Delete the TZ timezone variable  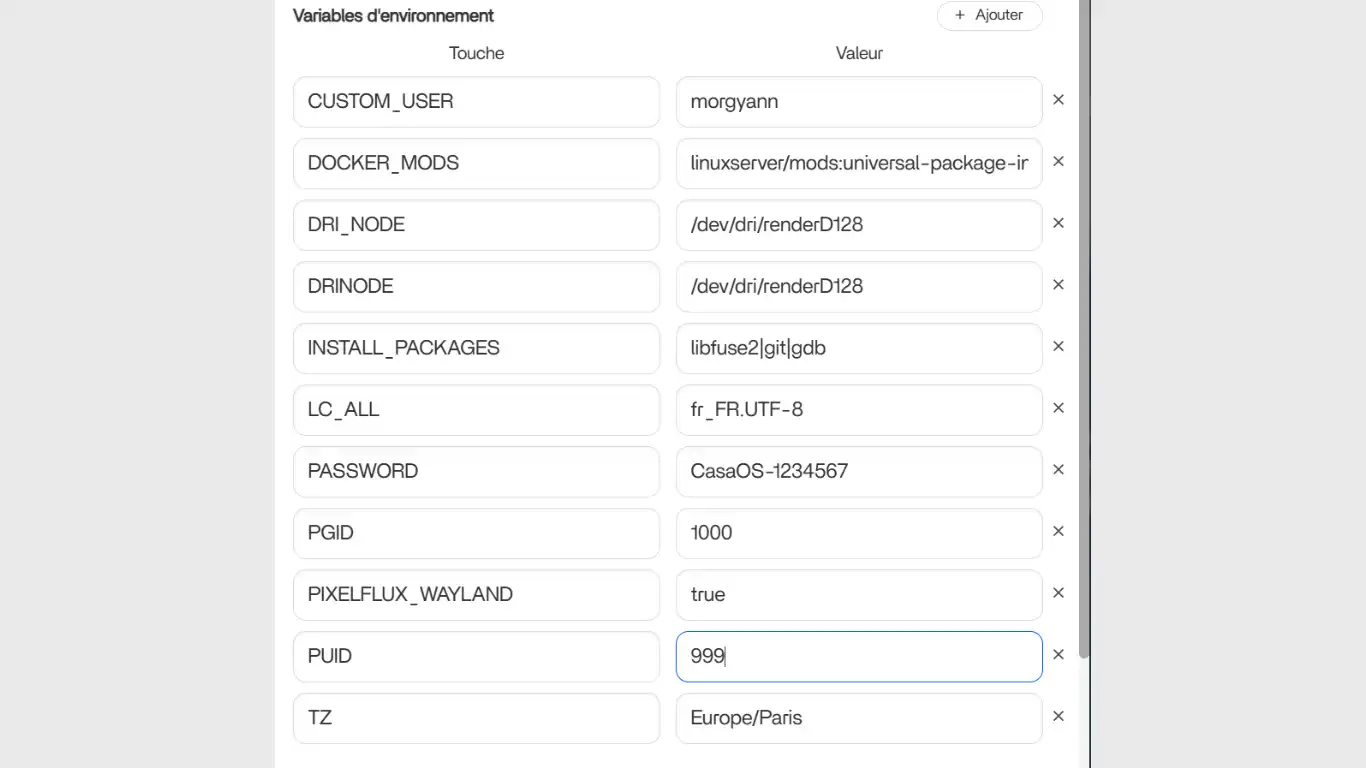[x=1058, y=716]
